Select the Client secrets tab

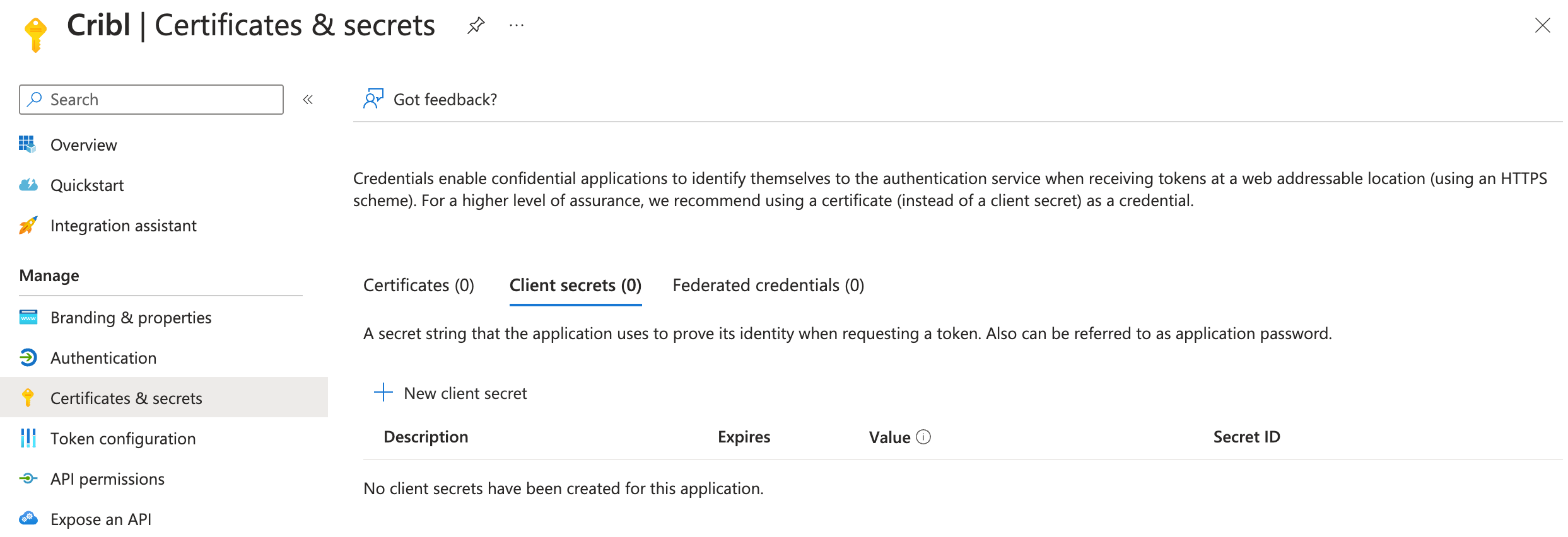coord(575,285)
